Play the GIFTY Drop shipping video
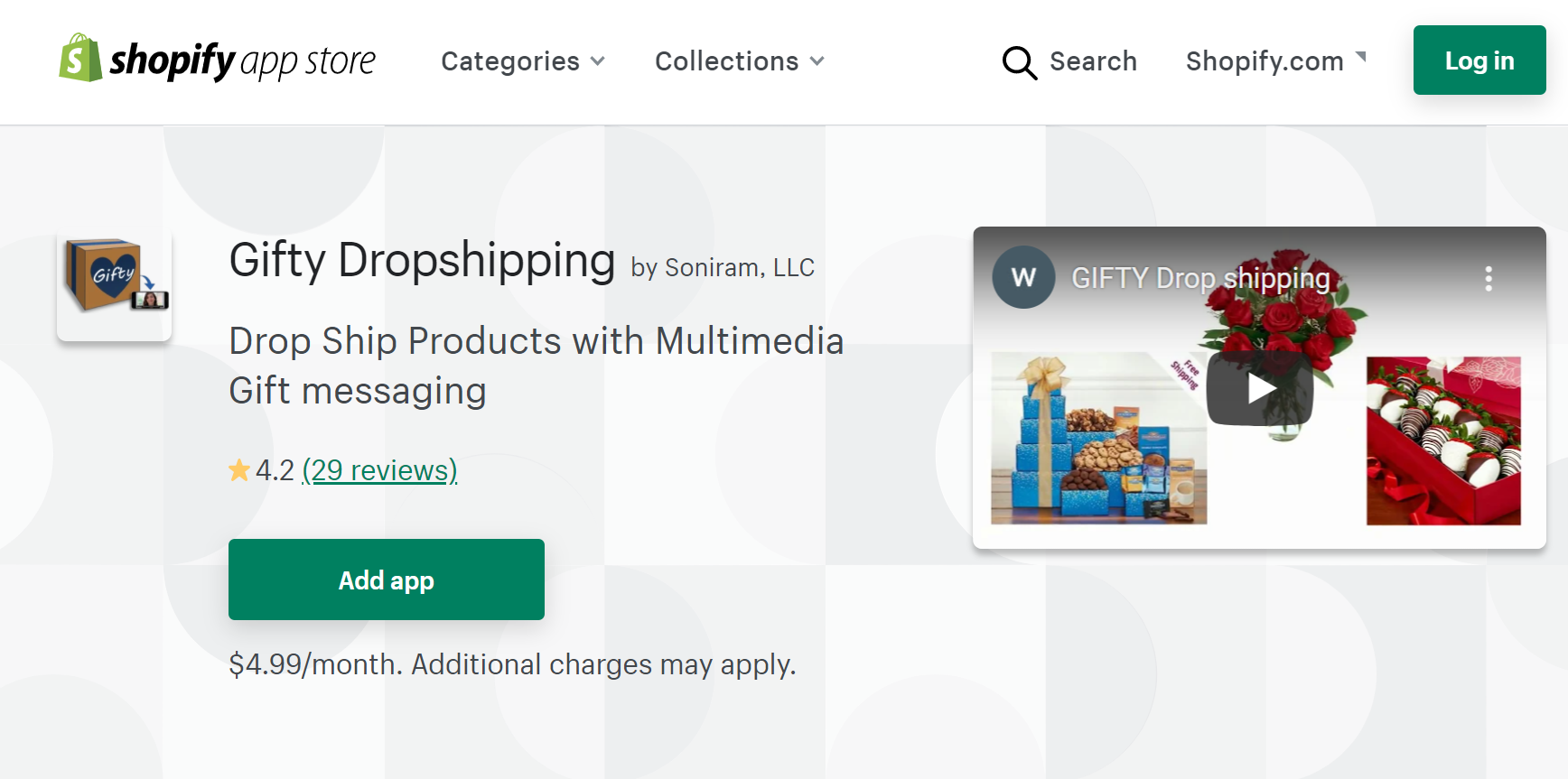1568x779 pixels. pyautogui.click(x=1260, y=388)
